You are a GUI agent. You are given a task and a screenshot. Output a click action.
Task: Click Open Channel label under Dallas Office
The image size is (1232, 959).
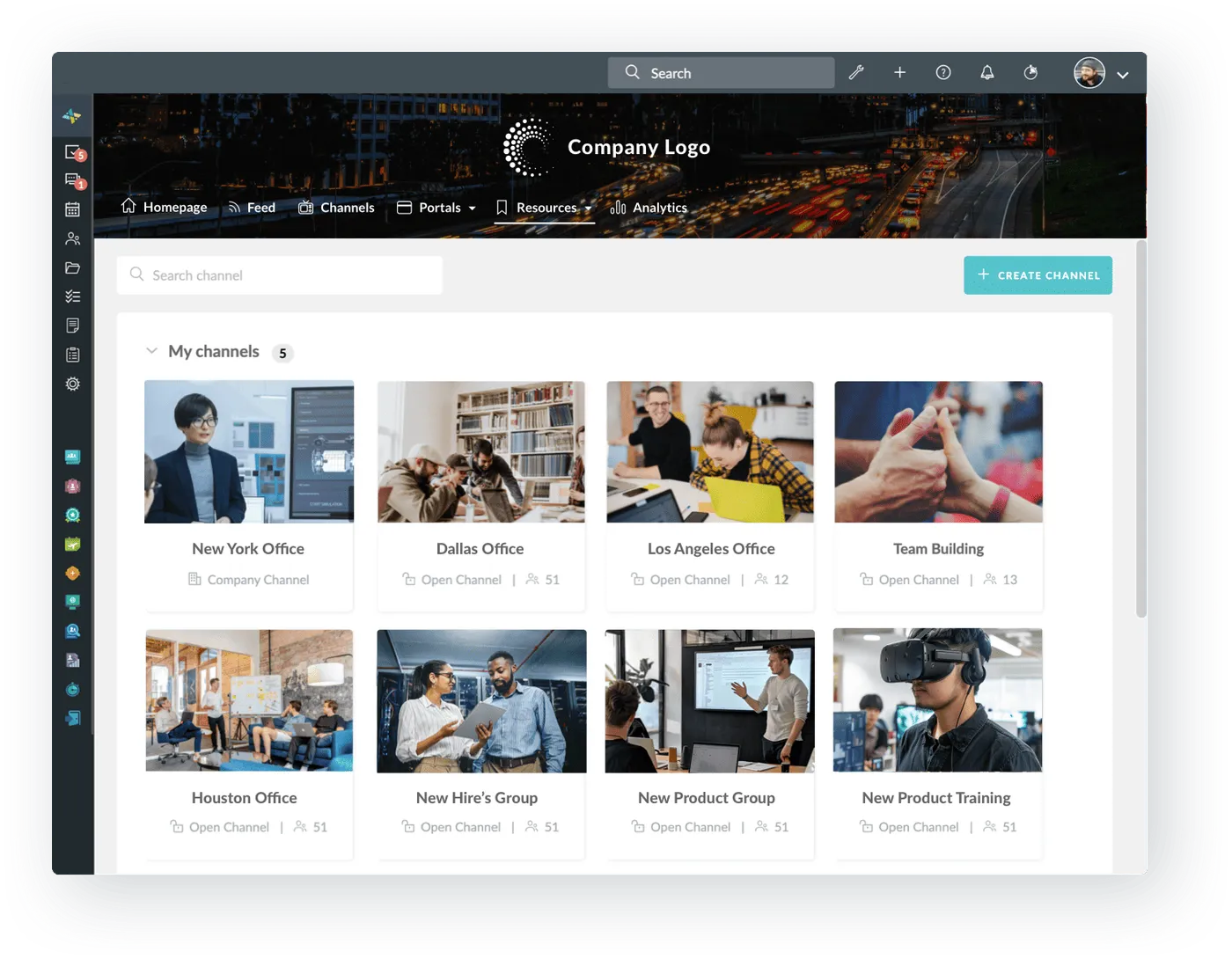tap(461, 580)
